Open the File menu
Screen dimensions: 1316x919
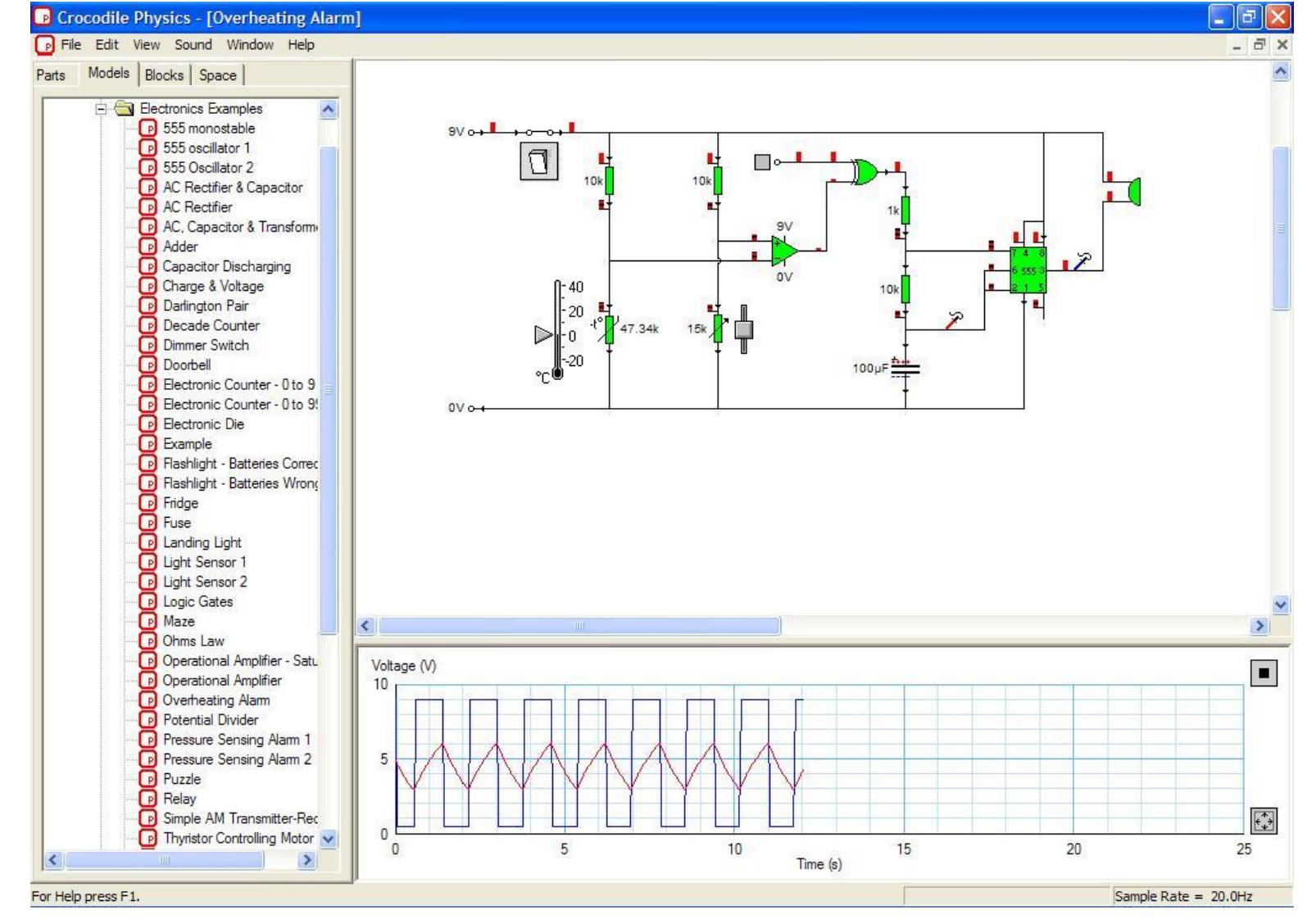(x=71, y=45)
